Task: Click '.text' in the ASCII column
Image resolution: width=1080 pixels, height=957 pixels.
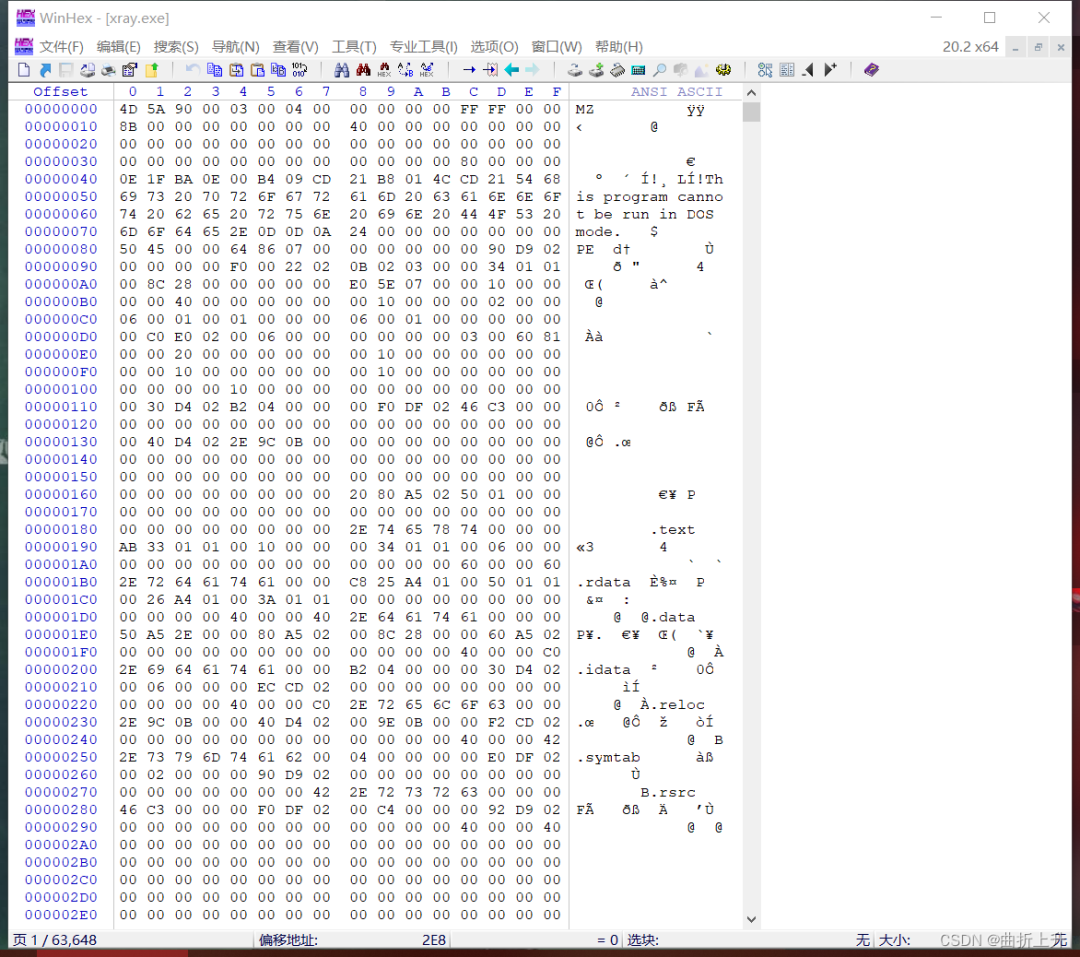Action: (672, 530)
